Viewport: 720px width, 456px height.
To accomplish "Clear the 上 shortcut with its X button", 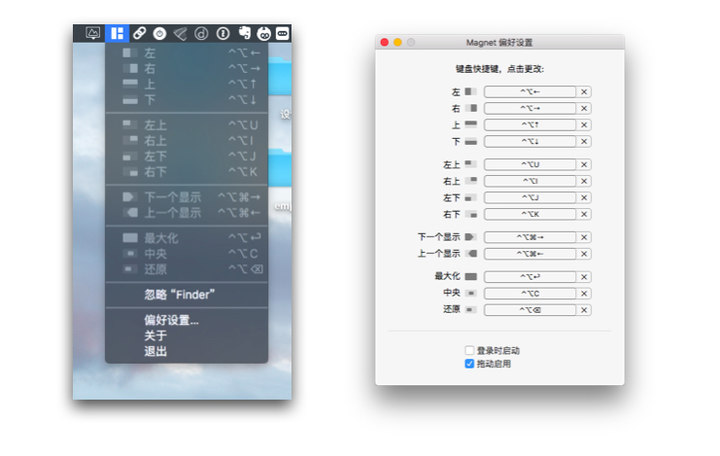I will point(584,125).
